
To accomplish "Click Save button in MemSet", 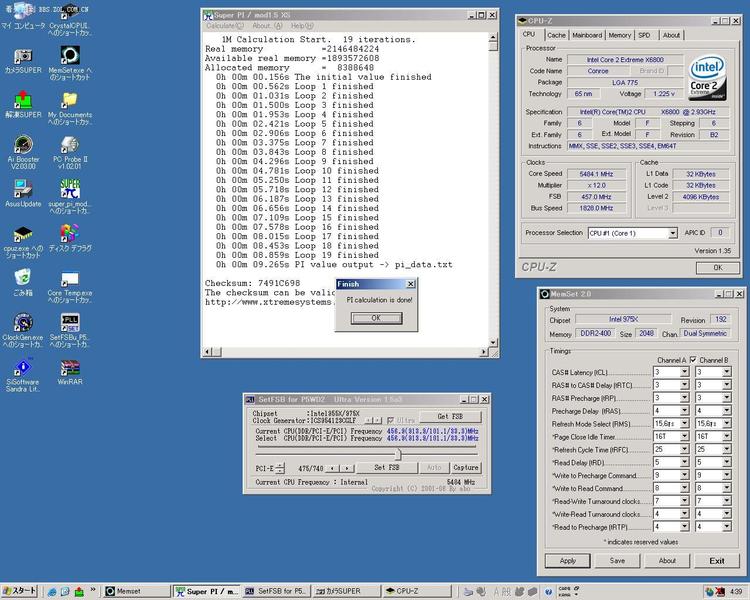I will [617, 560].
